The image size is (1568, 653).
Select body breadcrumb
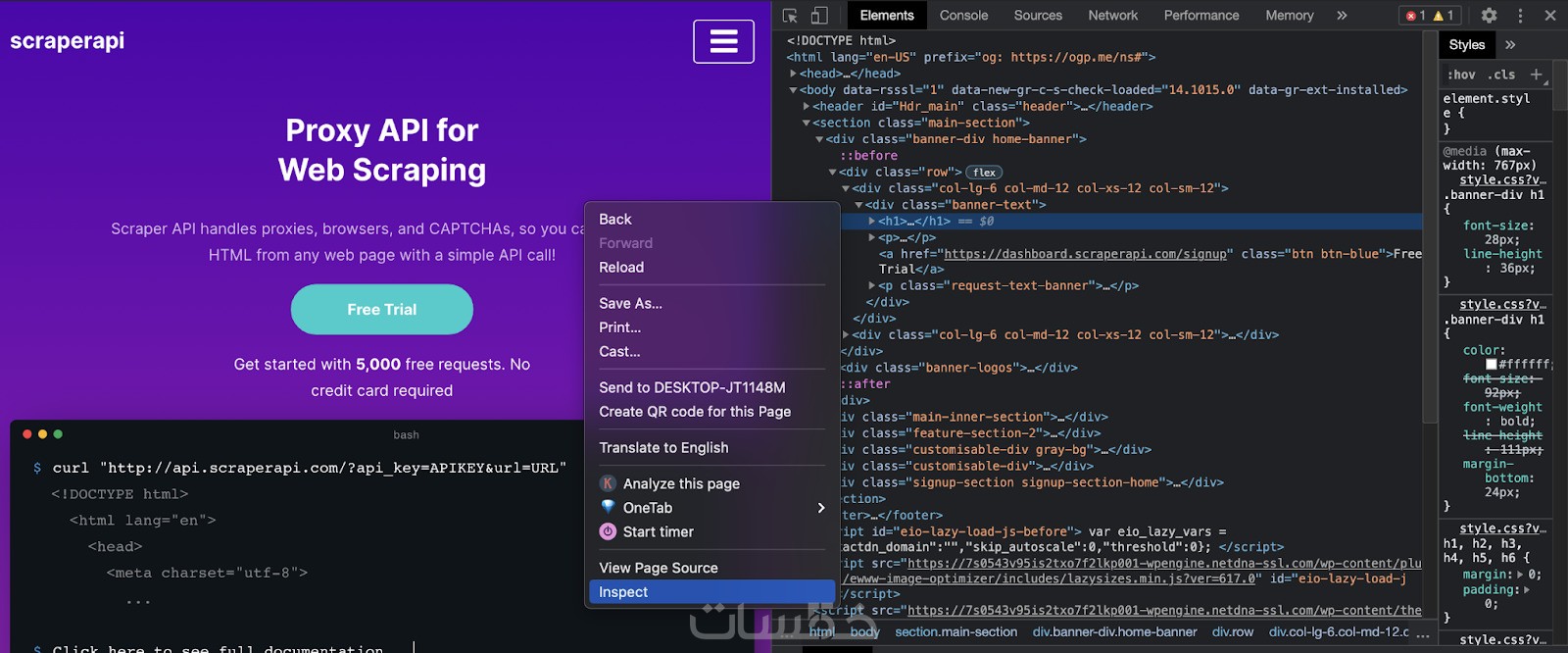pos(864,632)
